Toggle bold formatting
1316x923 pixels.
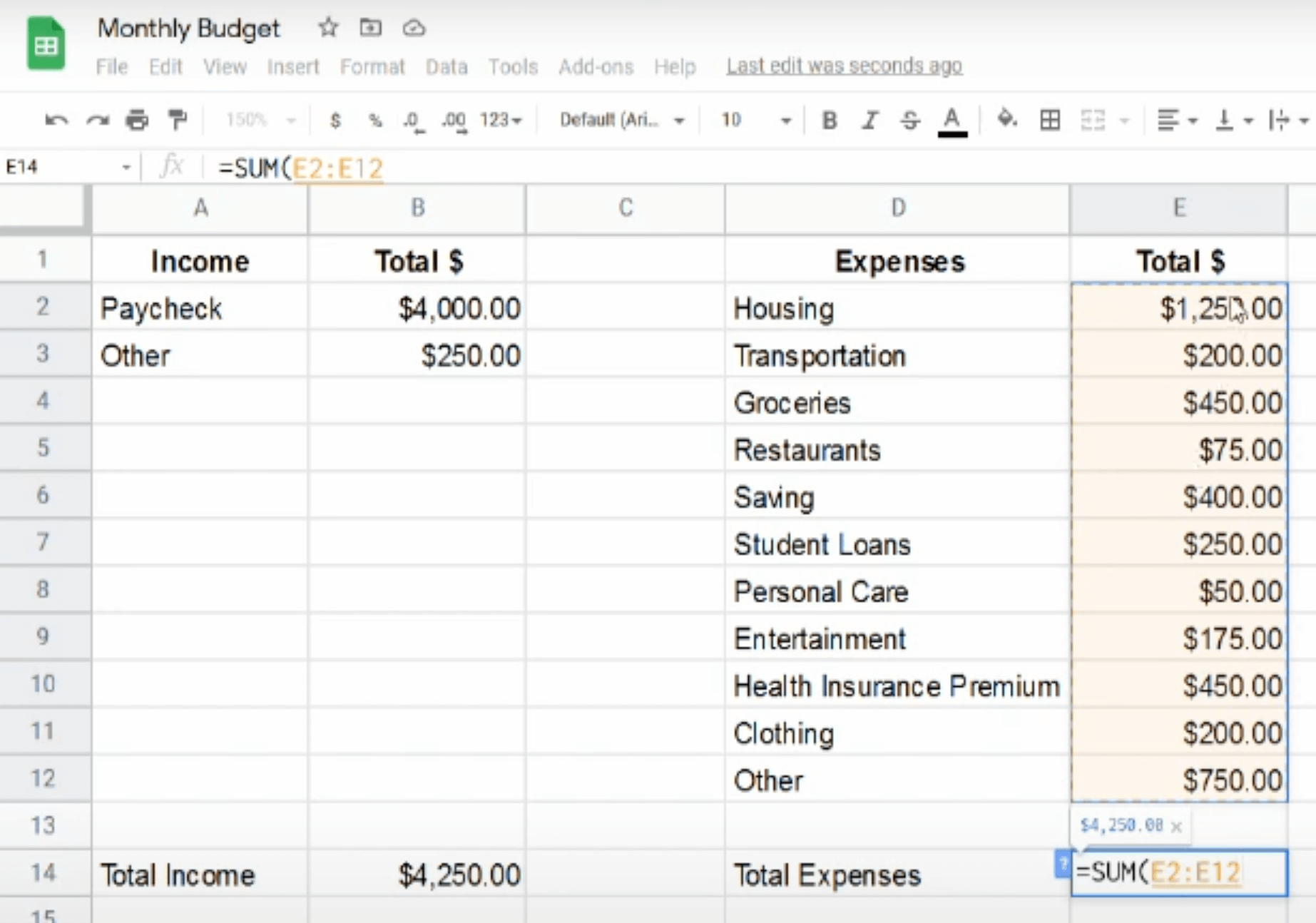click(829, 120)
